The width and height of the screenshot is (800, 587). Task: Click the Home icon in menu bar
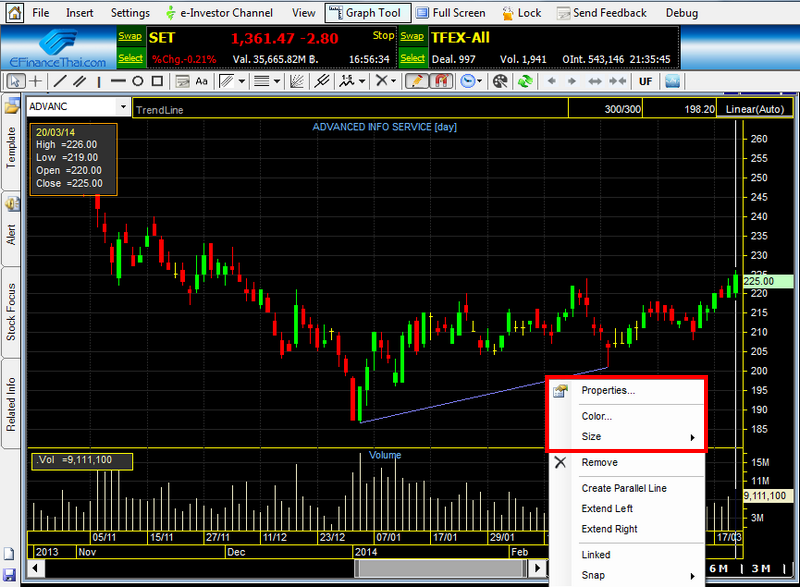coord(14,13)
